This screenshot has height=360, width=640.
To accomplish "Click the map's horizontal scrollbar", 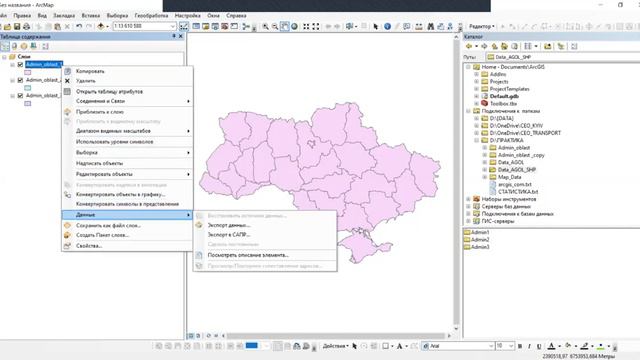I will (336, 336).
